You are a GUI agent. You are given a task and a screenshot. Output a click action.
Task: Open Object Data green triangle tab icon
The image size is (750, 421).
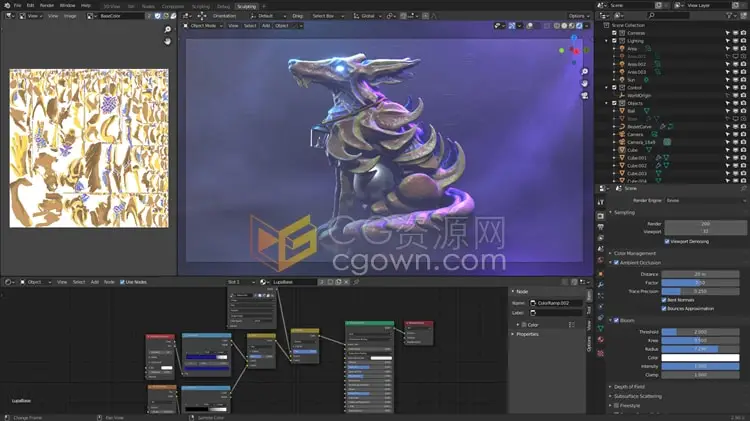click(x=601, y=328)
